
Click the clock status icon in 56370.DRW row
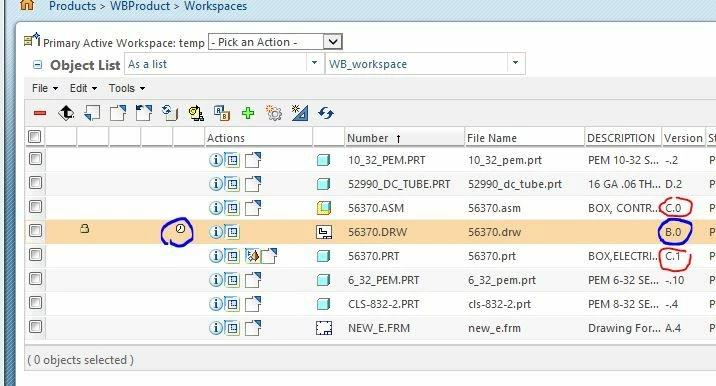[180, 228]
